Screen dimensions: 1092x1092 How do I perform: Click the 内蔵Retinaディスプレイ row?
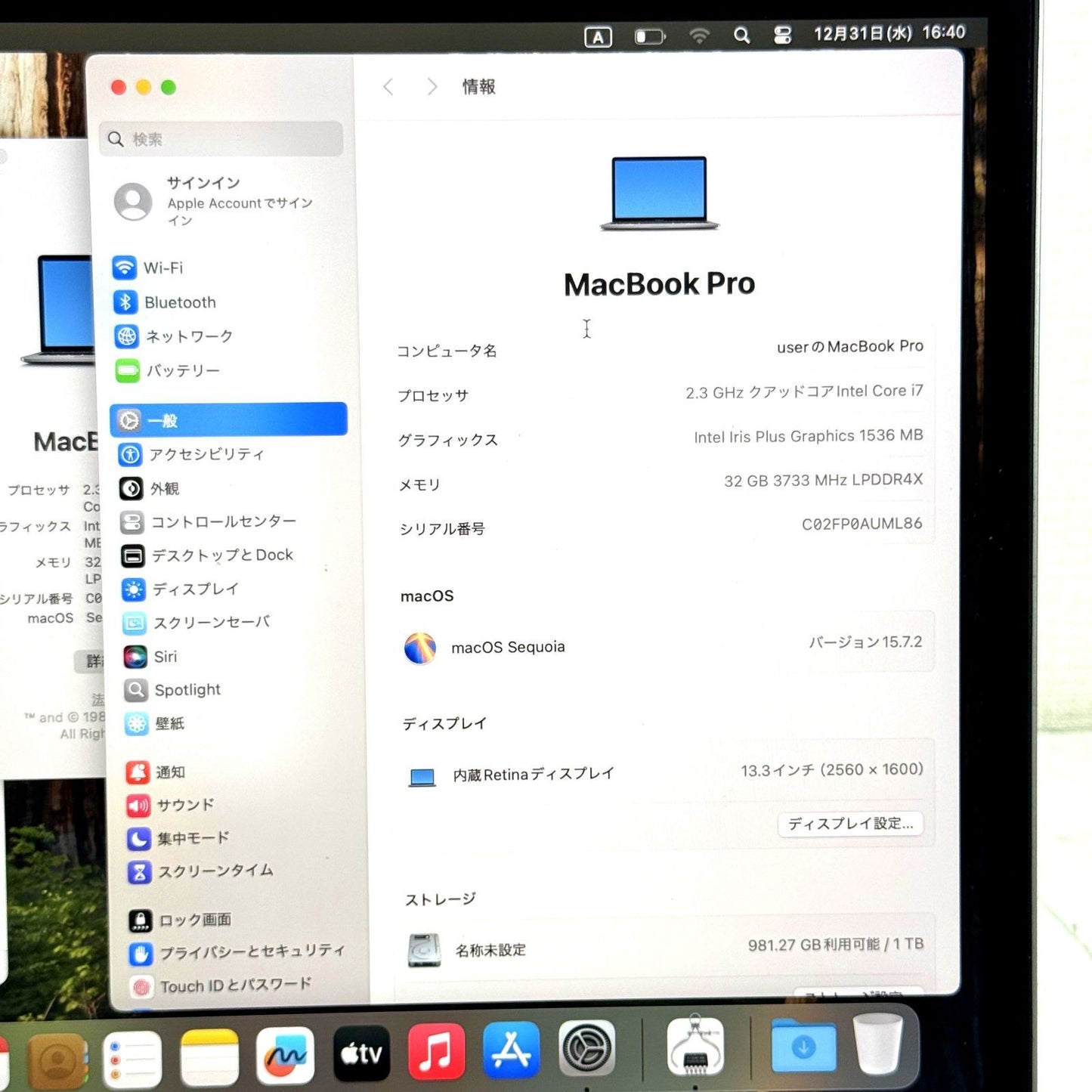coord(664,773)
